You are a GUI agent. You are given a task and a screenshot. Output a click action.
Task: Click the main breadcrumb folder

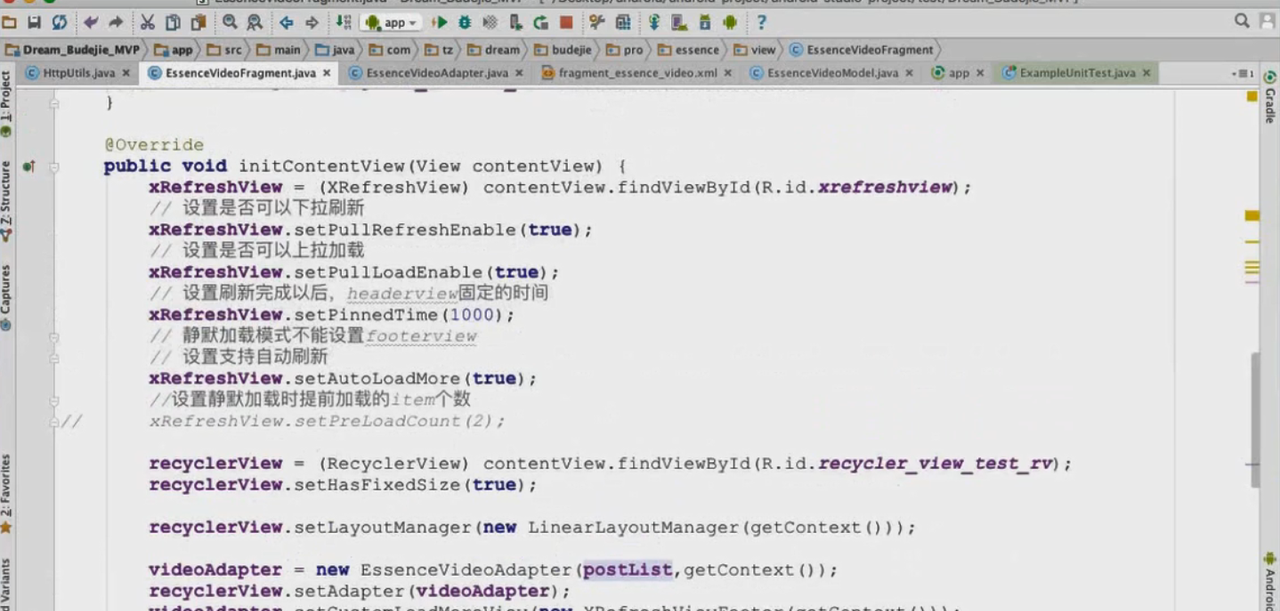click(279, 49)
